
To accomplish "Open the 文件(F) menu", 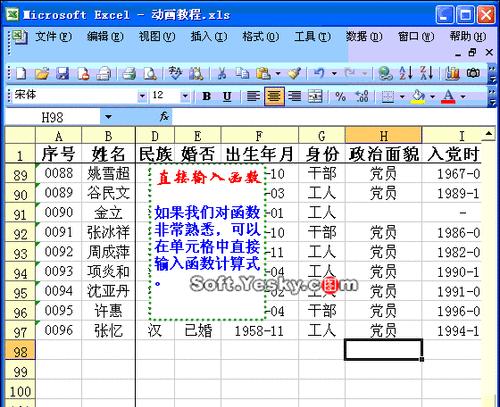I will click(x=53, y=36).
